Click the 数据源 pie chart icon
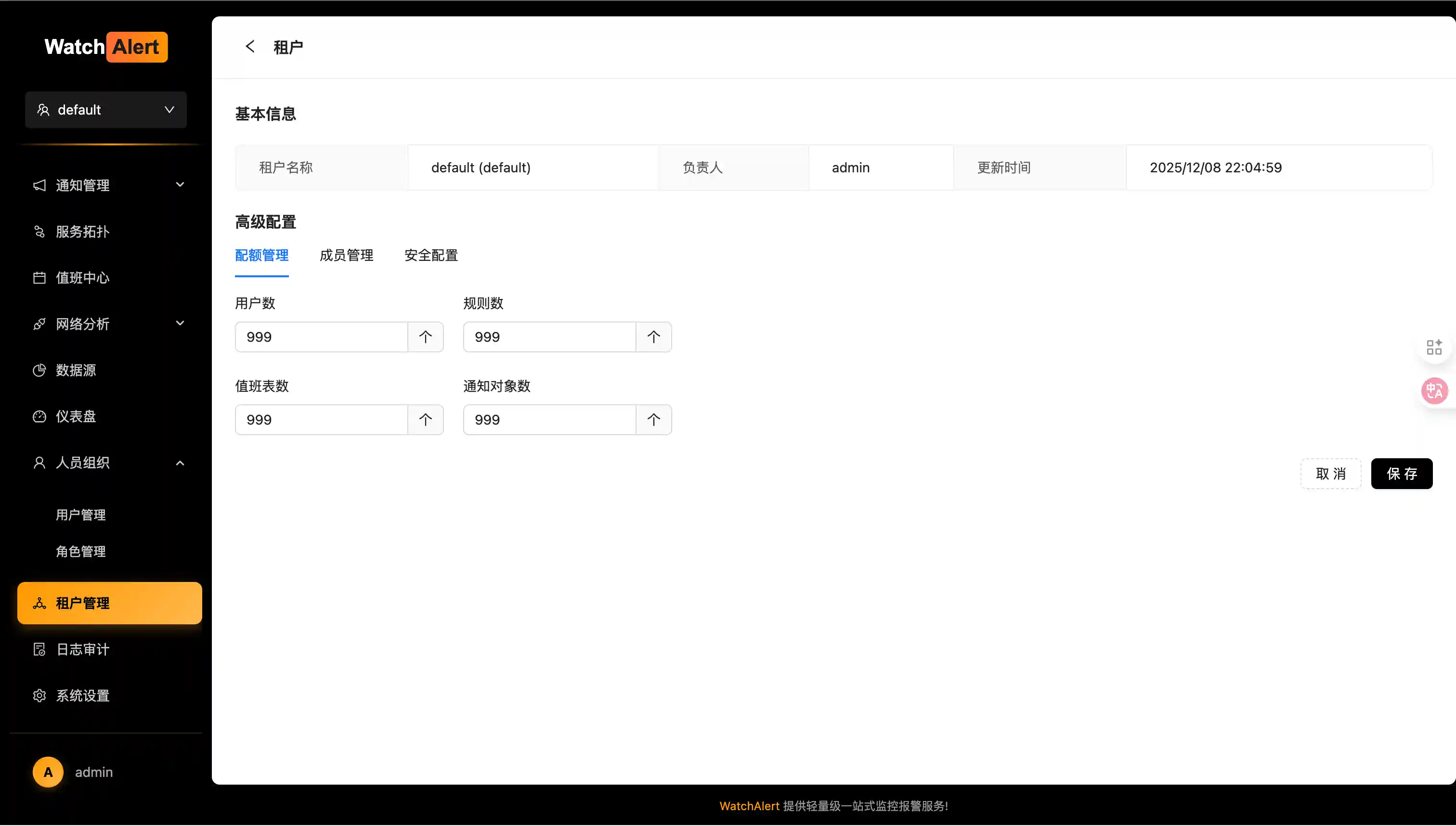This screenshot has width=1456, height=826. tap(39, 371)
